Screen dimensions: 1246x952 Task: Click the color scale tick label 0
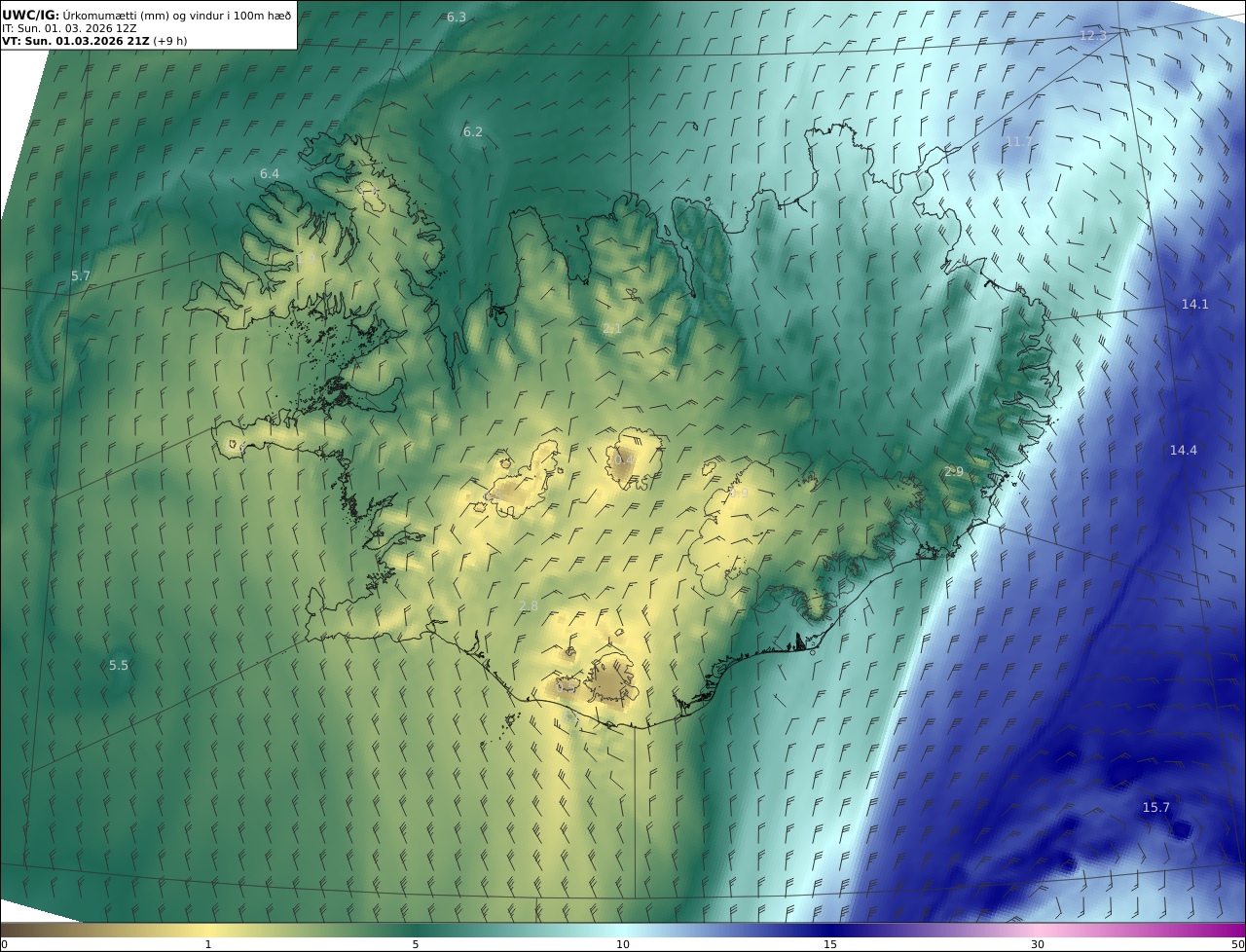click(4, 944)
